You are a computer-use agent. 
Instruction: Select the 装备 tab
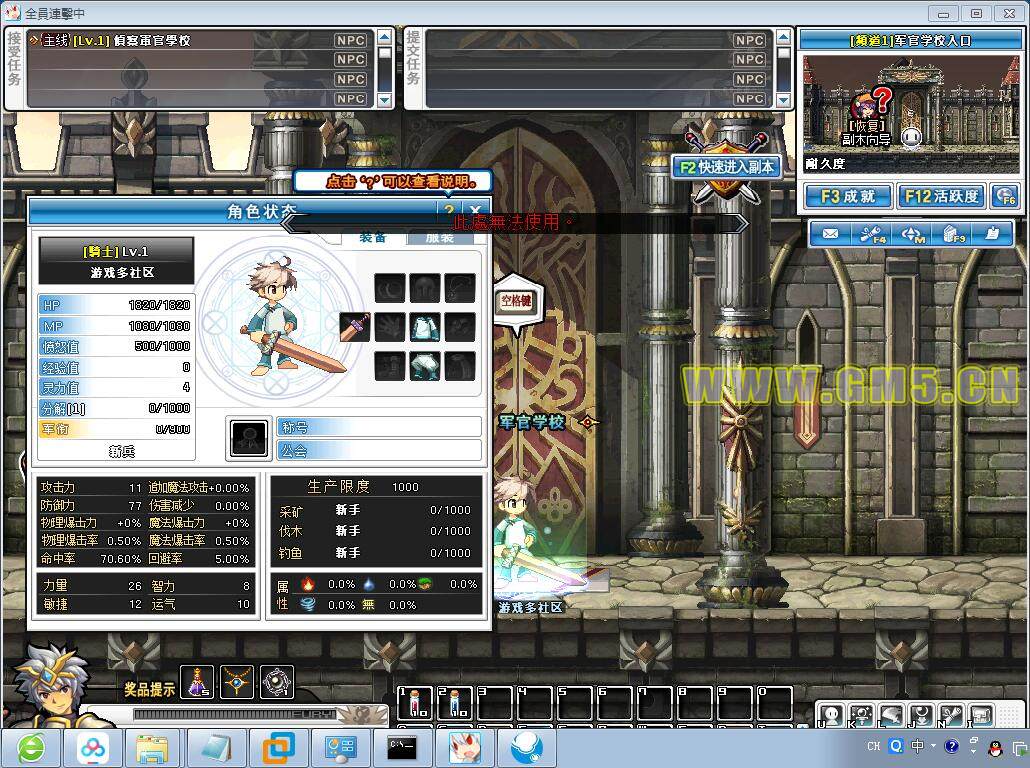pyautogui.click(x=373, y=238)
